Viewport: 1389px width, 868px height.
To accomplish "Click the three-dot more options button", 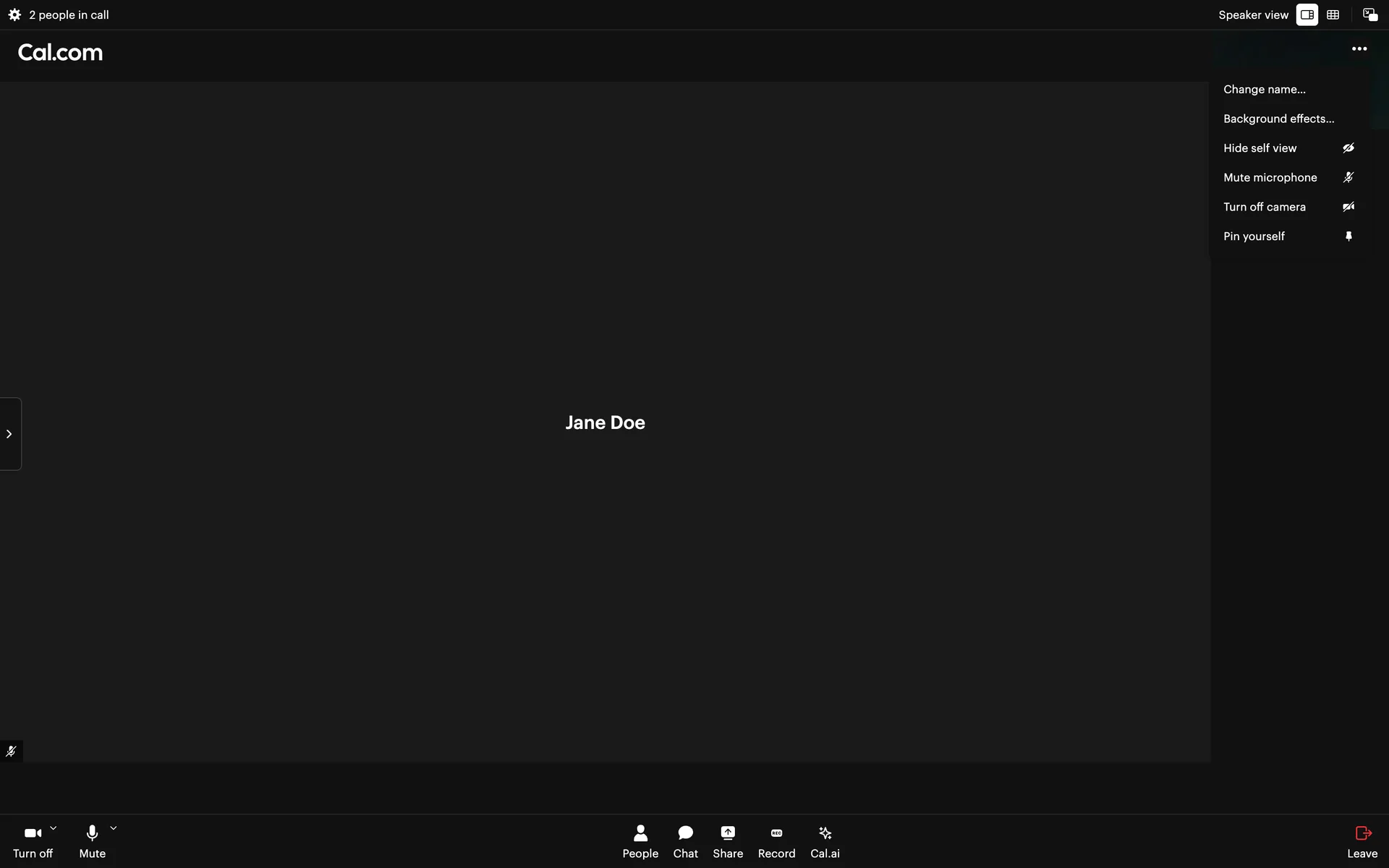I will [x=1359, y=49].
